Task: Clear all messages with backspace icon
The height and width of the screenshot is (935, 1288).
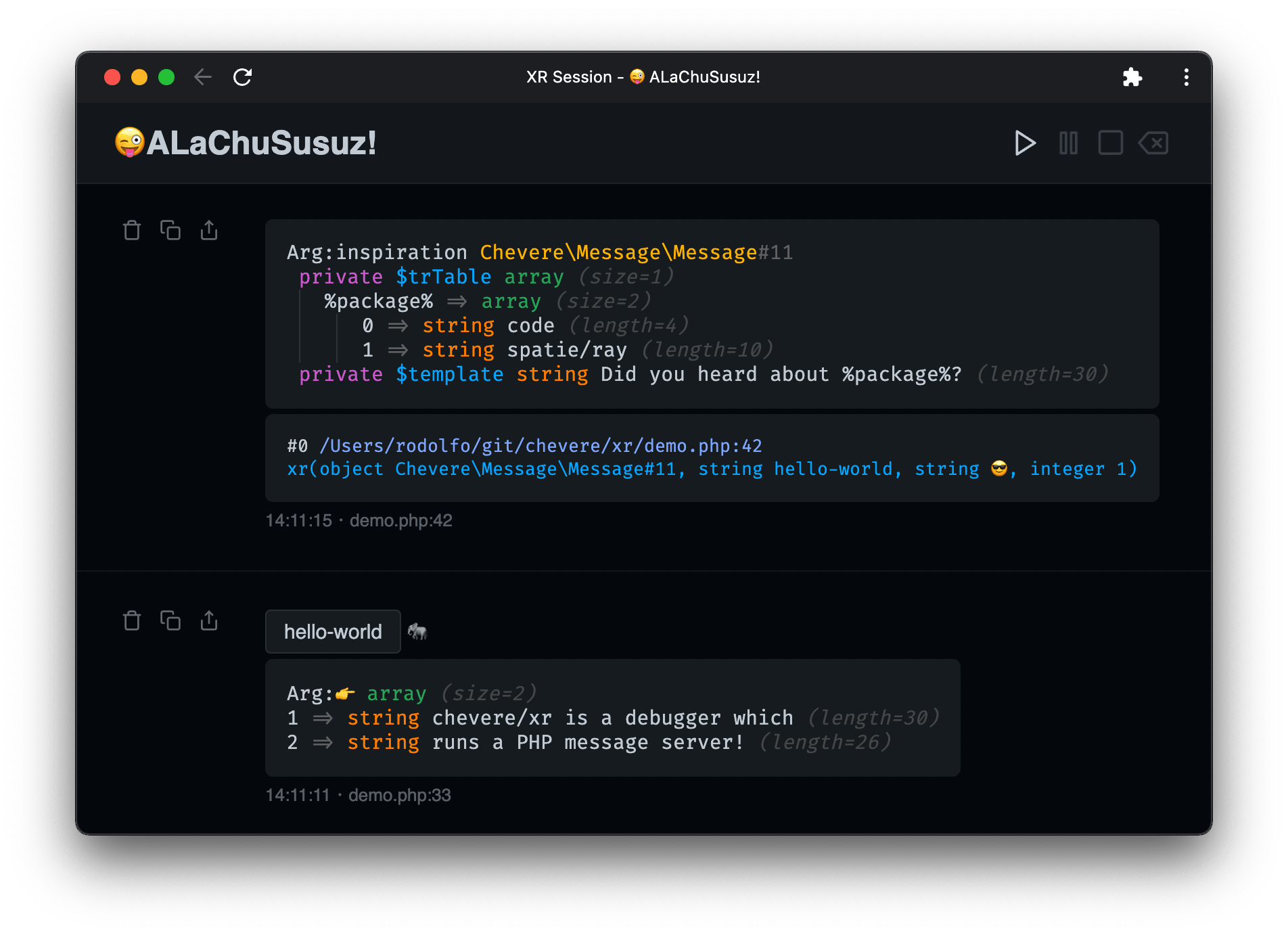Action: click(1153, 143)
